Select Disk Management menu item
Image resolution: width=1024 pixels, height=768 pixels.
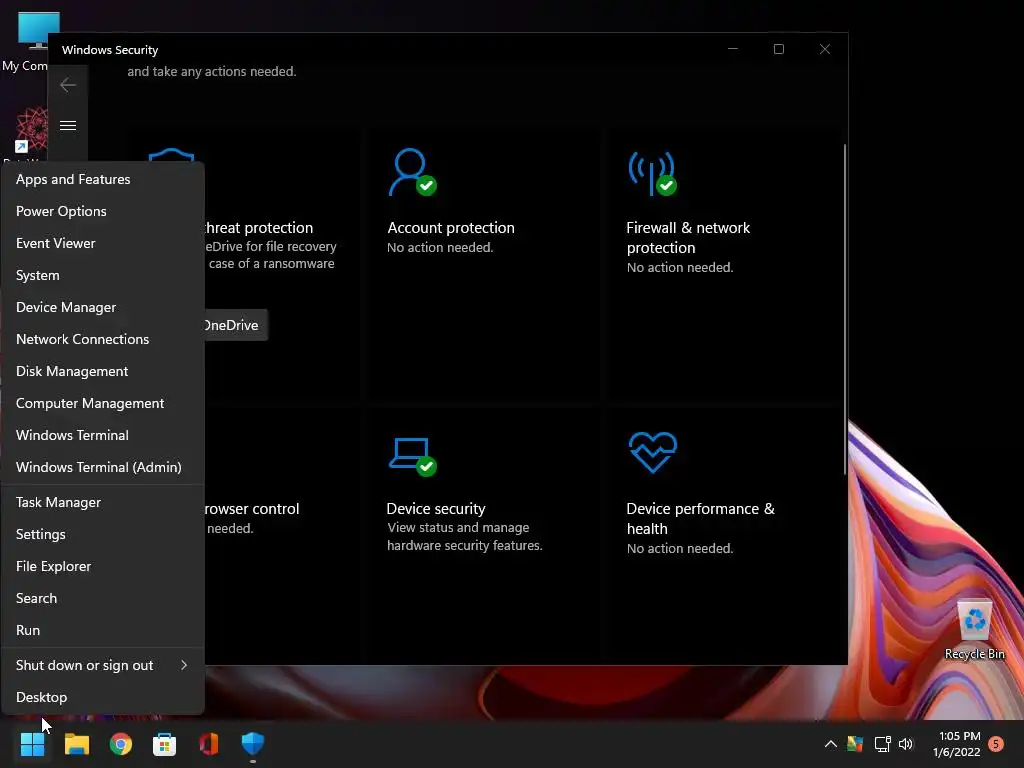click(x=103, y=371)
